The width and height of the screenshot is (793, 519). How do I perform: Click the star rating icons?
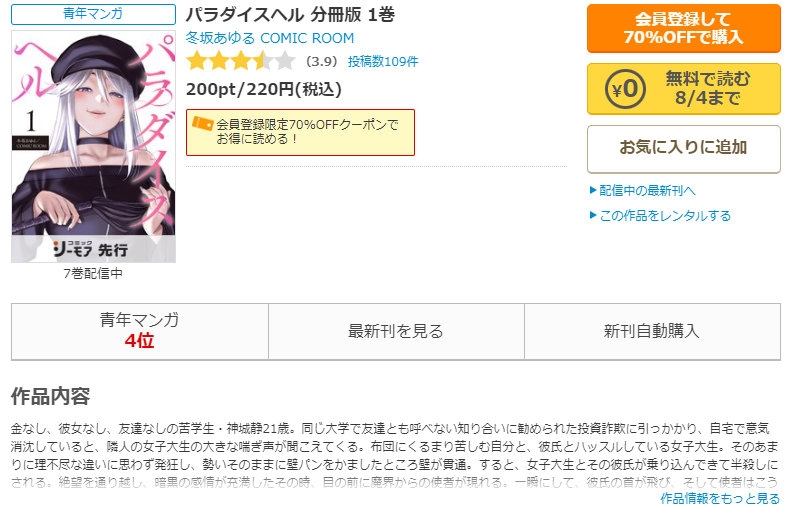coord(241,61)
